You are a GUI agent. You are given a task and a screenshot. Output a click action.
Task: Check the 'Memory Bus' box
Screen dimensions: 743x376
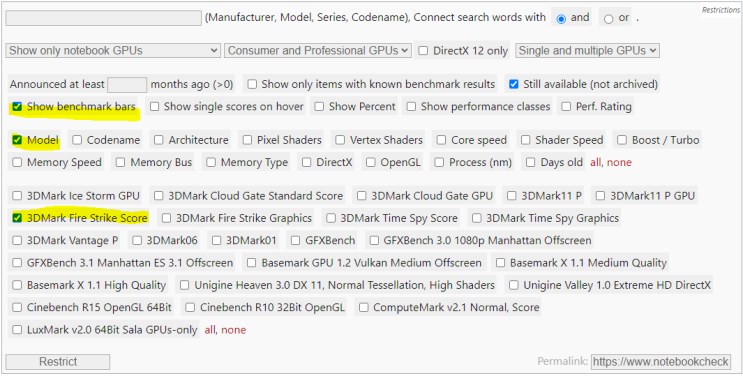120,163
